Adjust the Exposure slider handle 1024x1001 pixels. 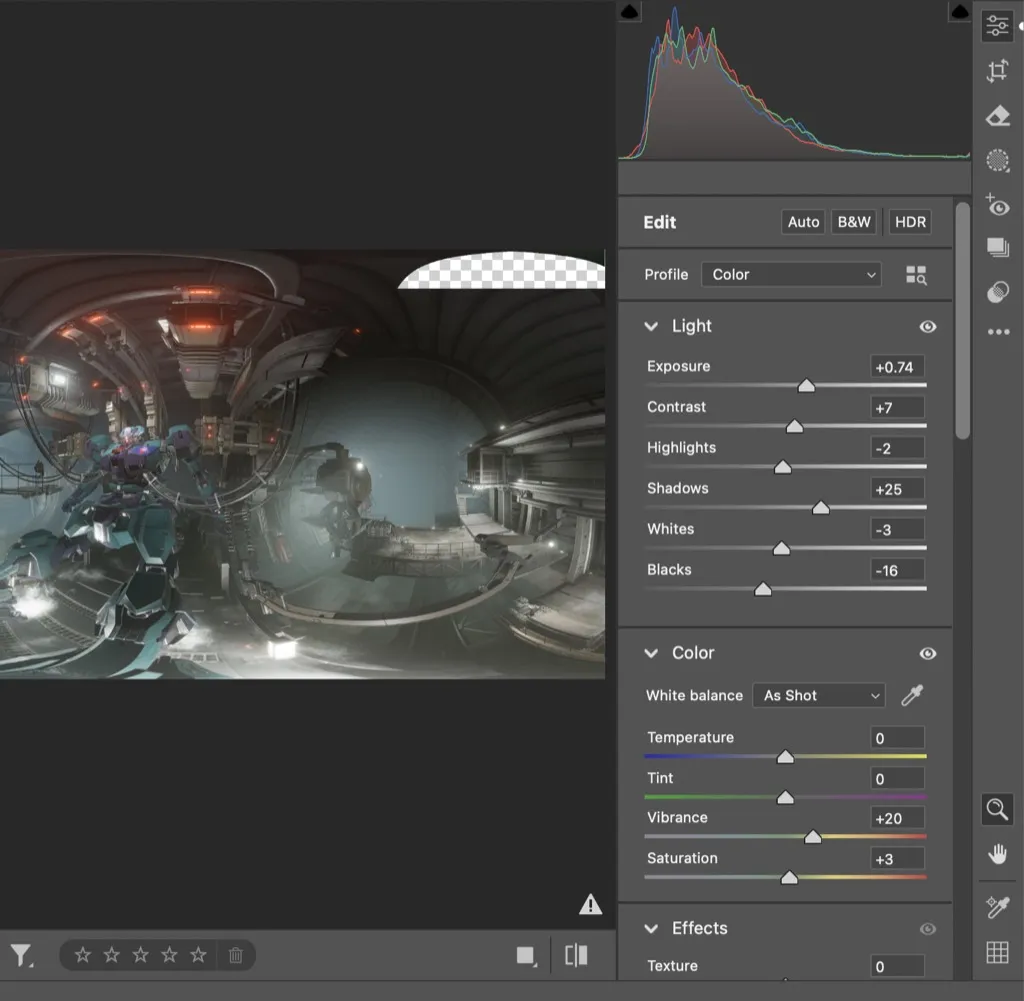click(x=806, y=385)
